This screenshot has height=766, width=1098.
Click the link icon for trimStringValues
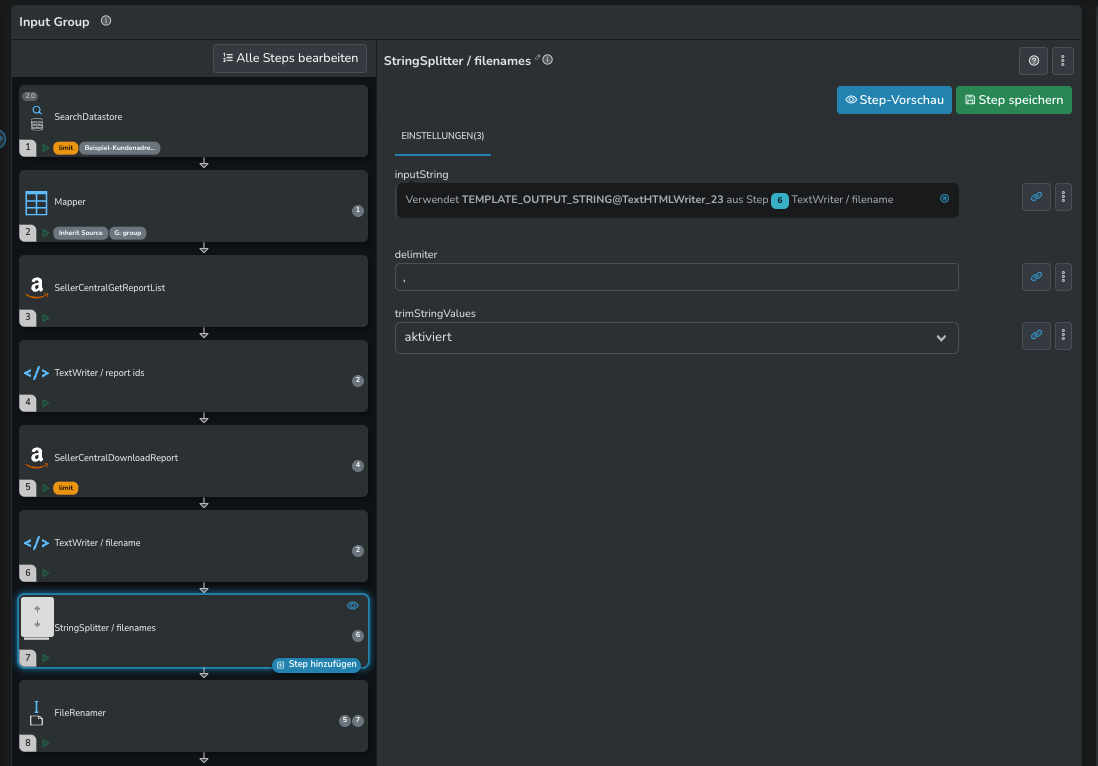[x=1036, y=335]
